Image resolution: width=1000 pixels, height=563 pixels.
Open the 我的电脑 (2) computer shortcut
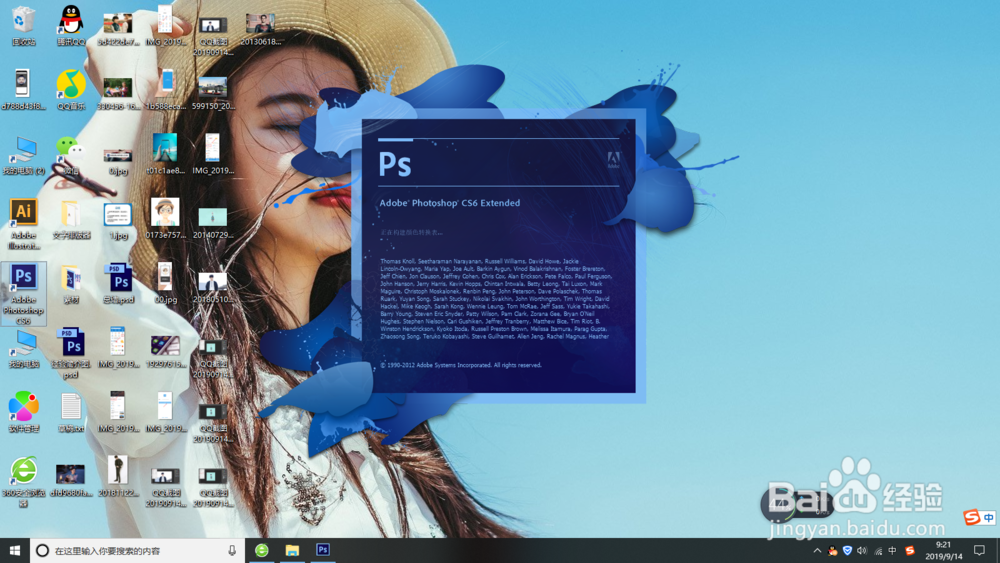tap(24, 155)
